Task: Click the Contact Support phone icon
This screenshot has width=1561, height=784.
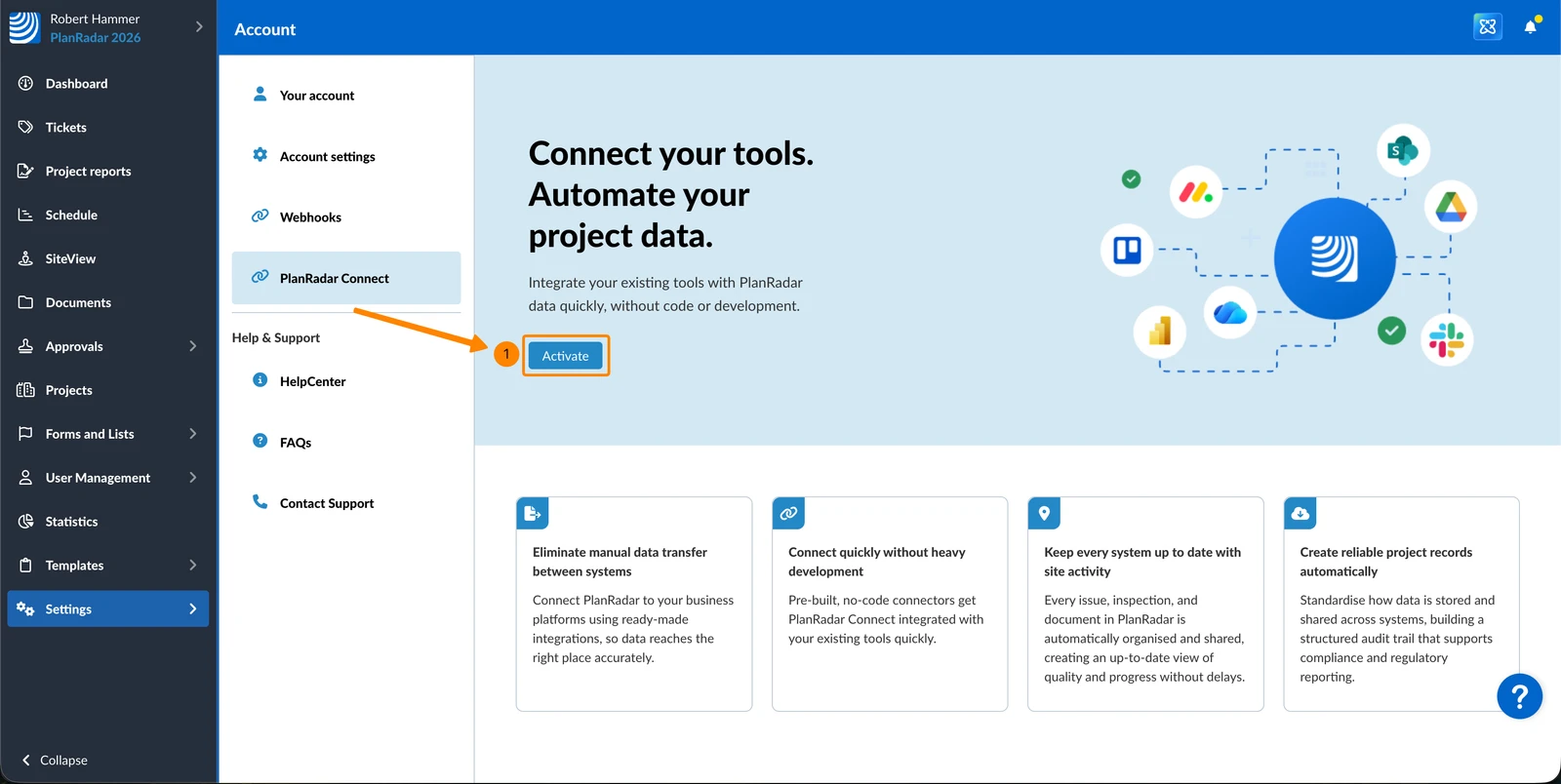Action: [260, 501]
